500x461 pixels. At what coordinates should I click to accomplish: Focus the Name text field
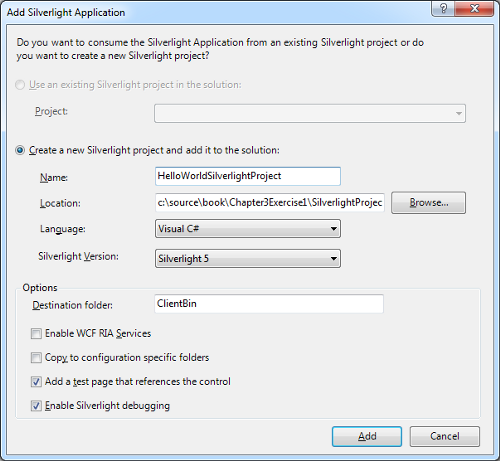click(x=248, y=176)
